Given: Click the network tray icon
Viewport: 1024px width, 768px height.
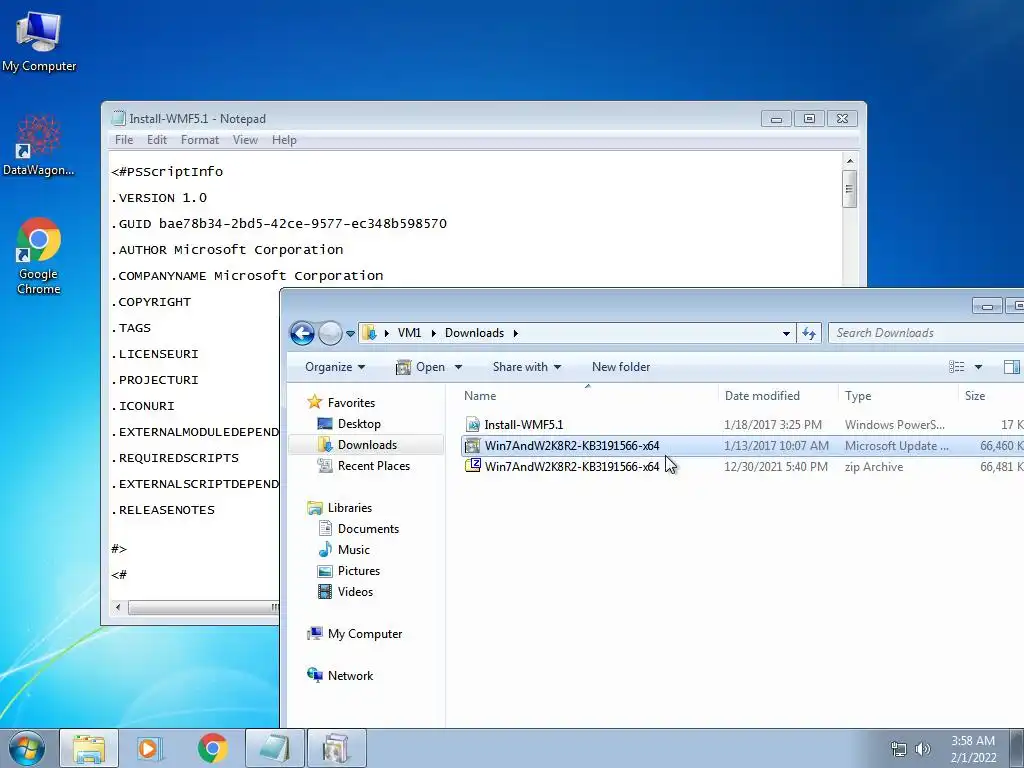Looking at the screenshot, I should [x=899, y=749].
